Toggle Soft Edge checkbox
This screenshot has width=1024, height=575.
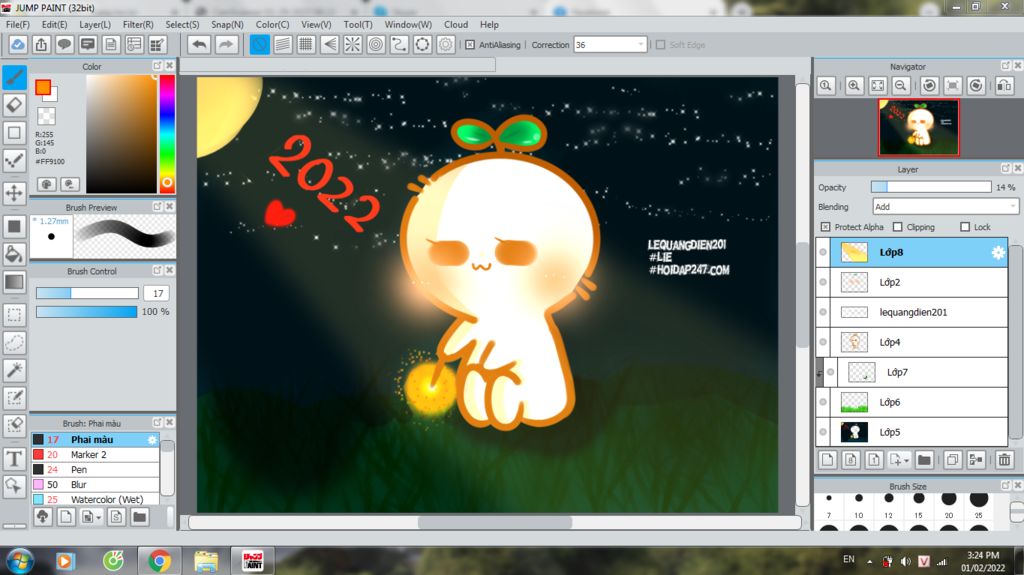point(660,45)
